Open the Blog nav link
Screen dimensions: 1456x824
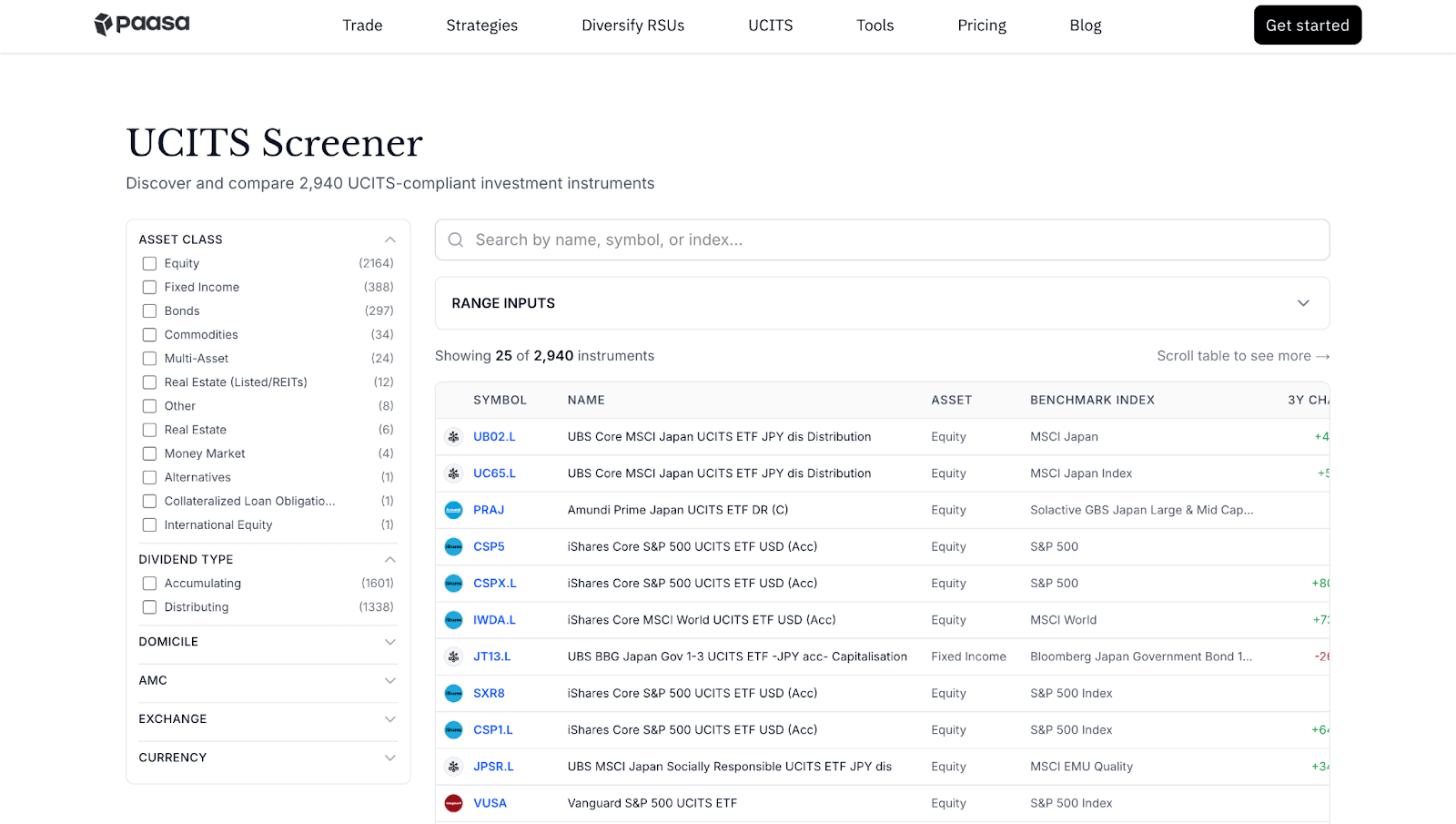coord(1086,25)
